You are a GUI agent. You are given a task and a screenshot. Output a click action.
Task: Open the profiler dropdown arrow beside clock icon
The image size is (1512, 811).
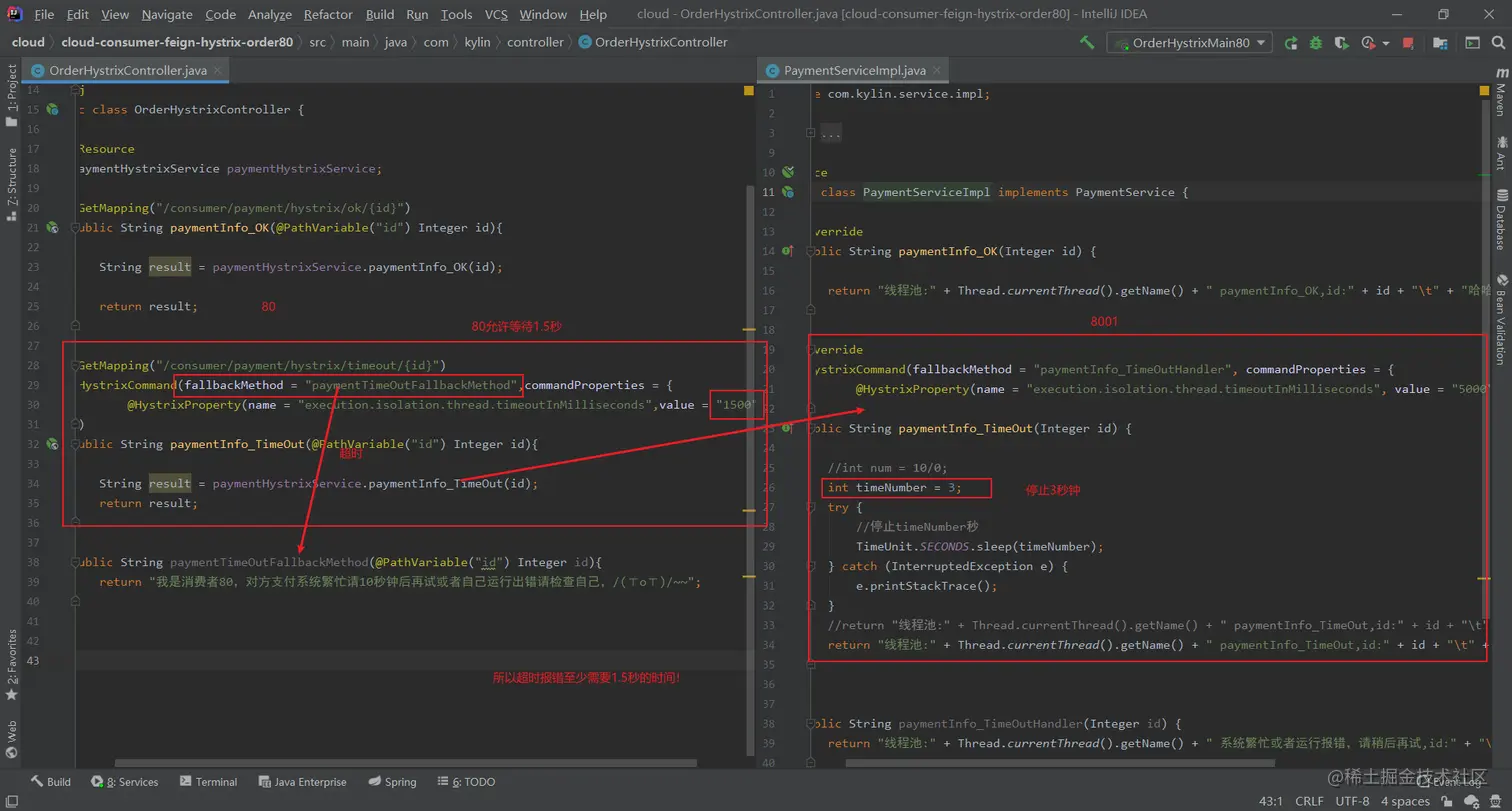click(1387, 43)
